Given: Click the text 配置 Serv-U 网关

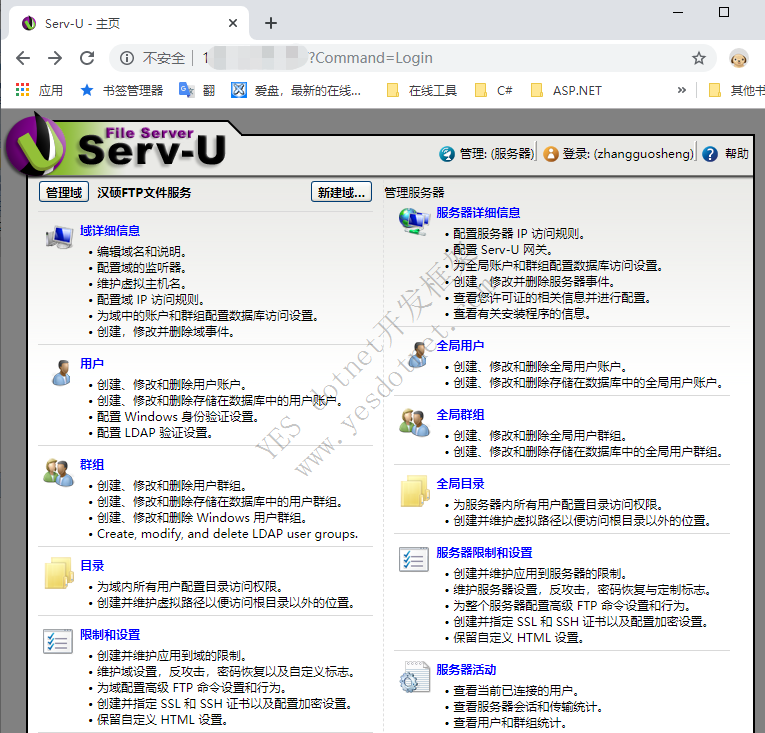Looking at the screenshot, I should coord(503,249).
